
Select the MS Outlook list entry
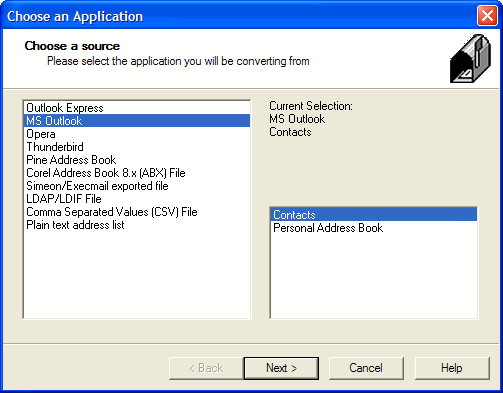137,121
